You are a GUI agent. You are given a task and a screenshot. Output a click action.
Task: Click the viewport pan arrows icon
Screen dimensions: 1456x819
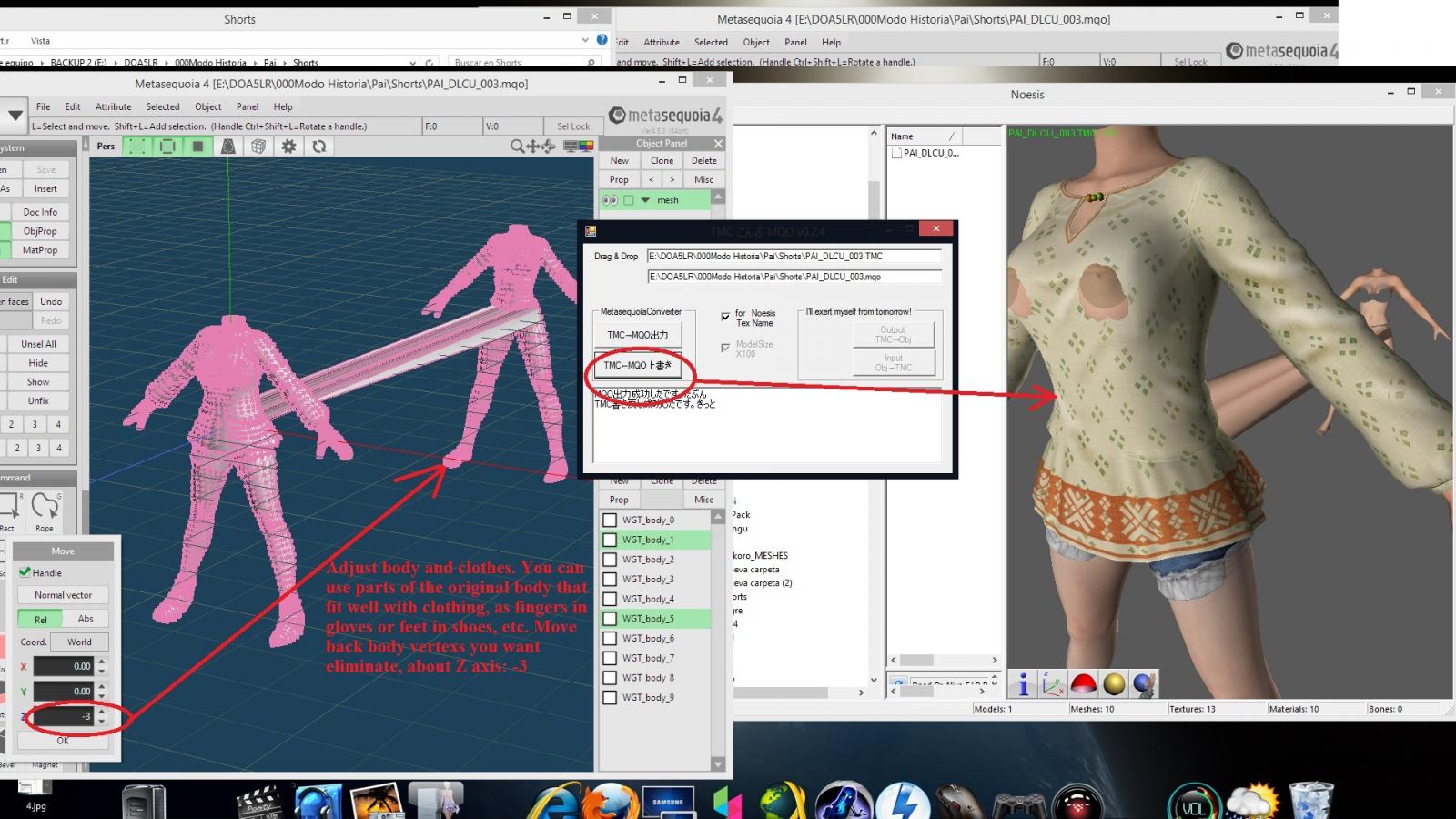[533, 146]
